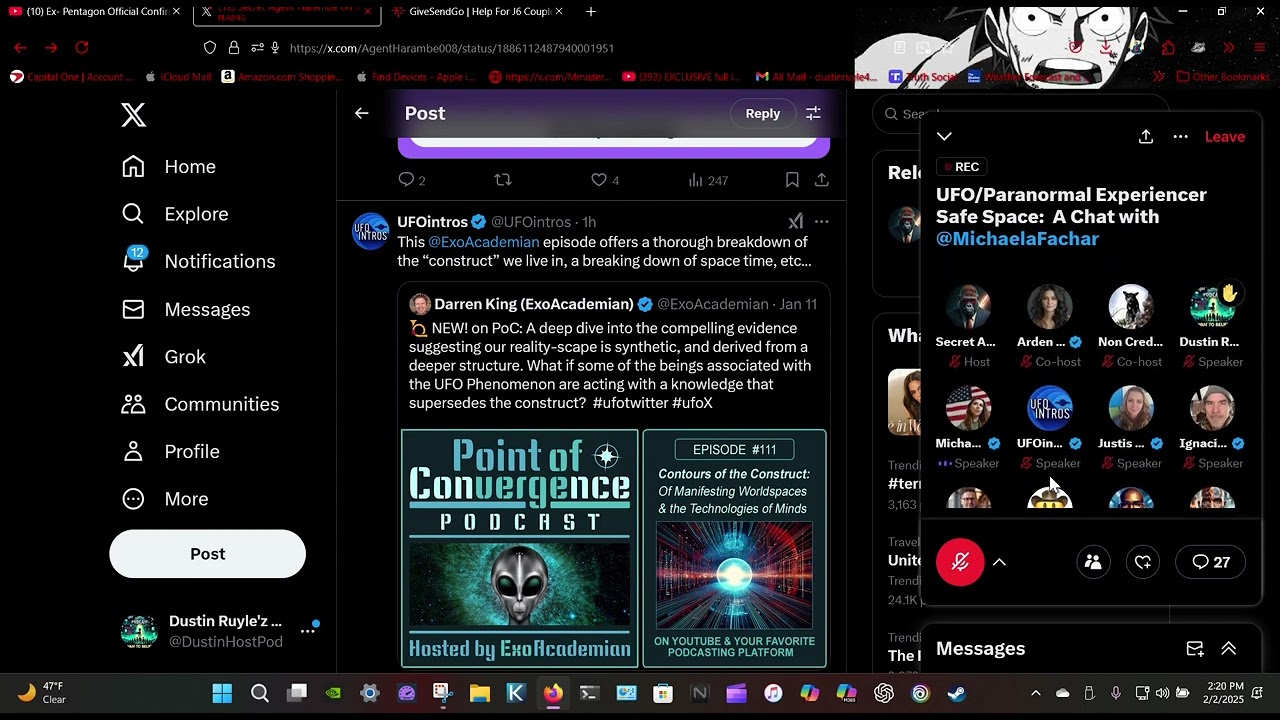Open weather widget 47°F Clear
Screen dimensions: 1280x720
pos(40,693)
